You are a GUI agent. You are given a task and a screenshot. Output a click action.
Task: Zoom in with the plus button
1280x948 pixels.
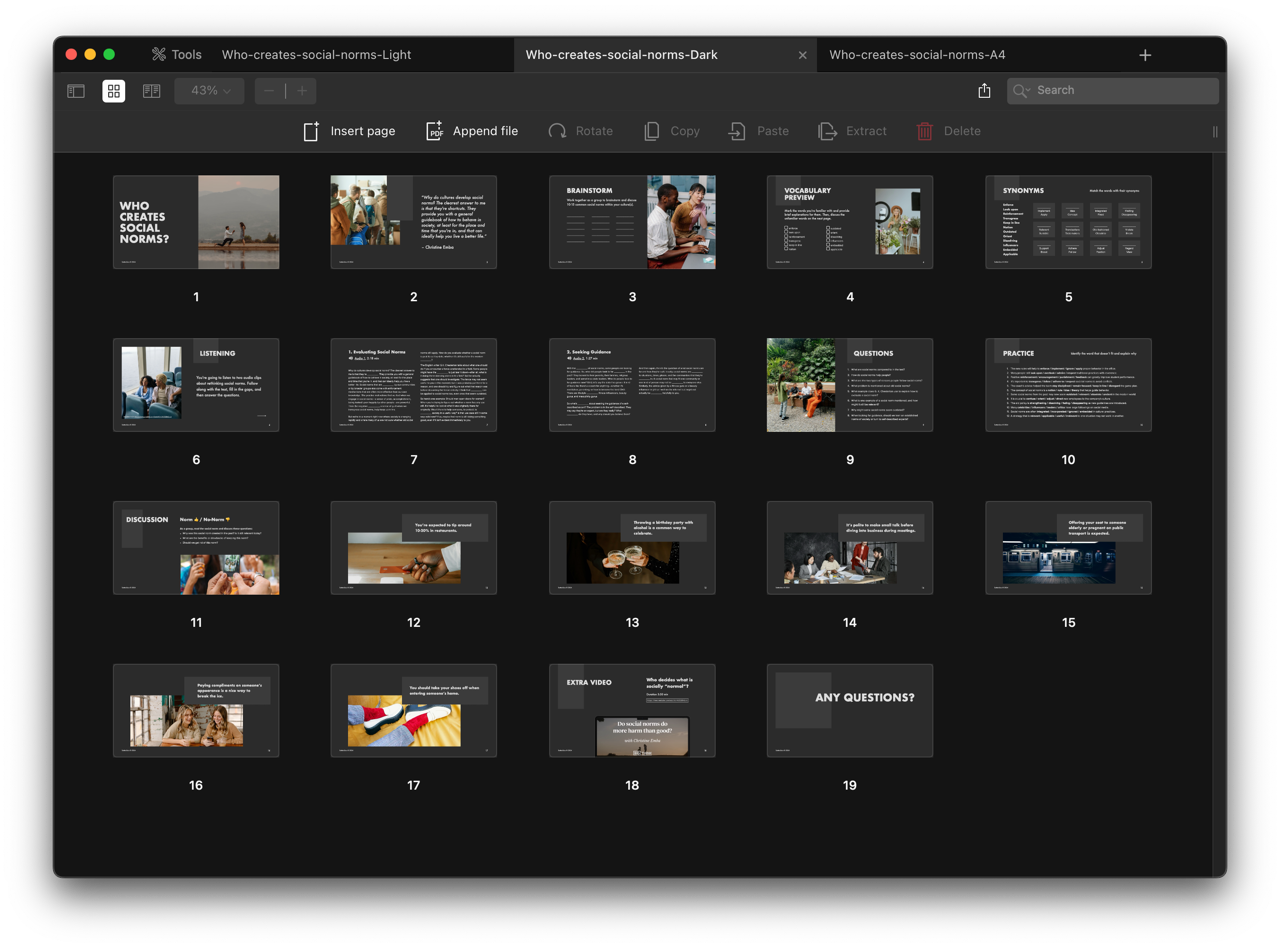click(302, 91)
